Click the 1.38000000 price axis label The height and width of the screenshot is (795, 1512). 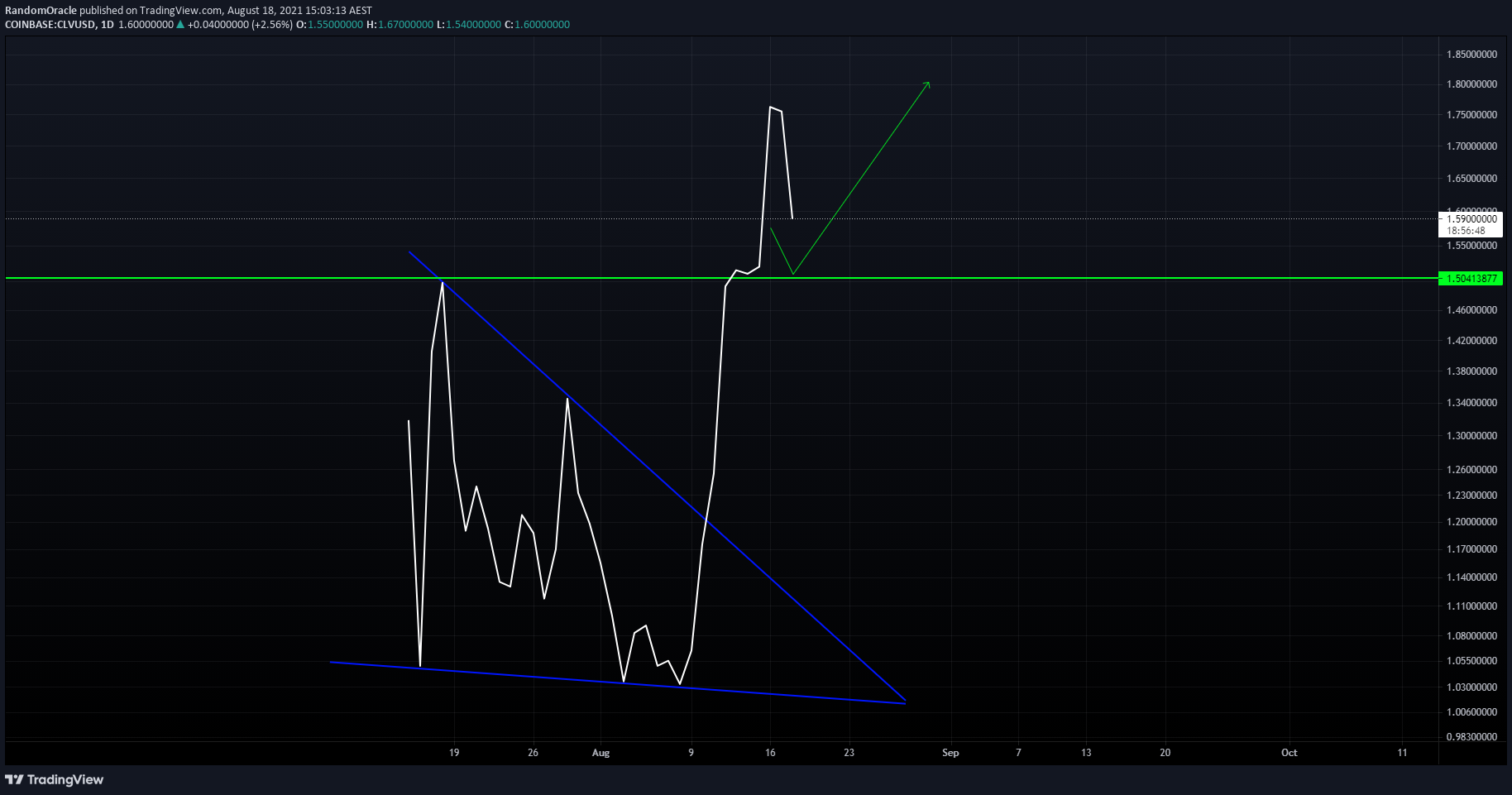[x=1471, y=371]
